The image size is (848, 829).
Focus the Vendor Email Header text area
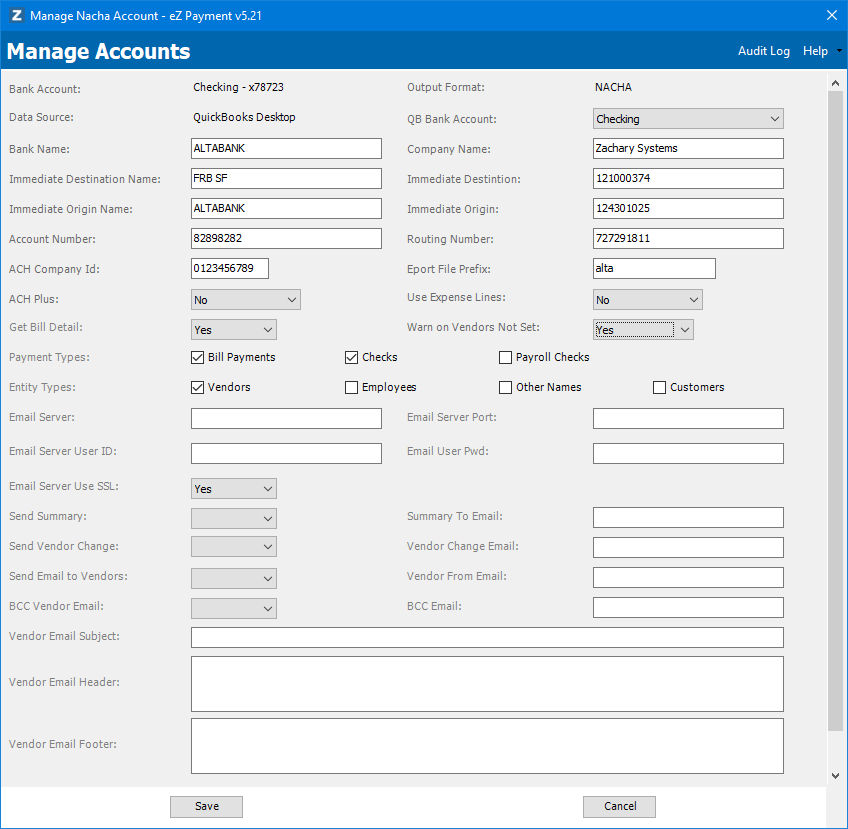point(487,684)
